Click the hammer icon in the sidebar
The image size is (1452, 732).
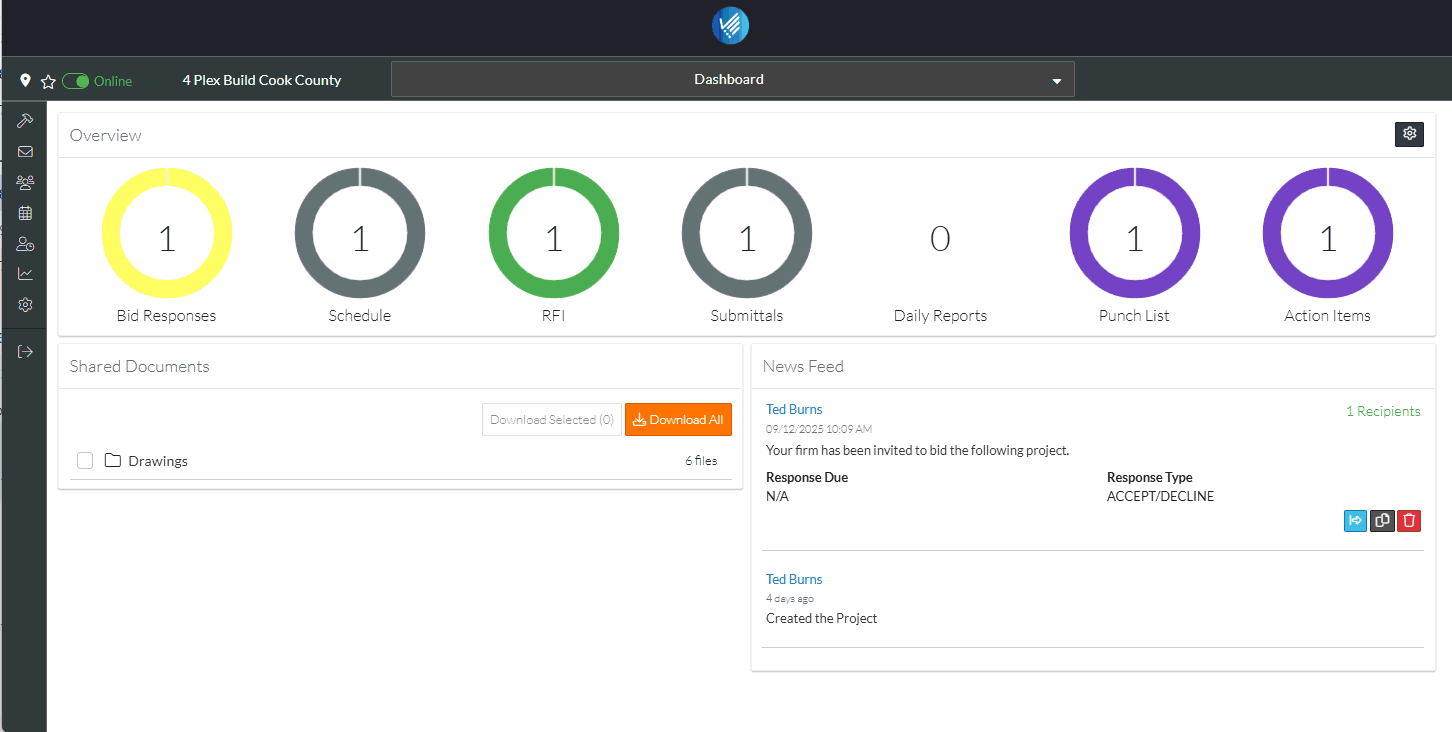coord(25,121)
